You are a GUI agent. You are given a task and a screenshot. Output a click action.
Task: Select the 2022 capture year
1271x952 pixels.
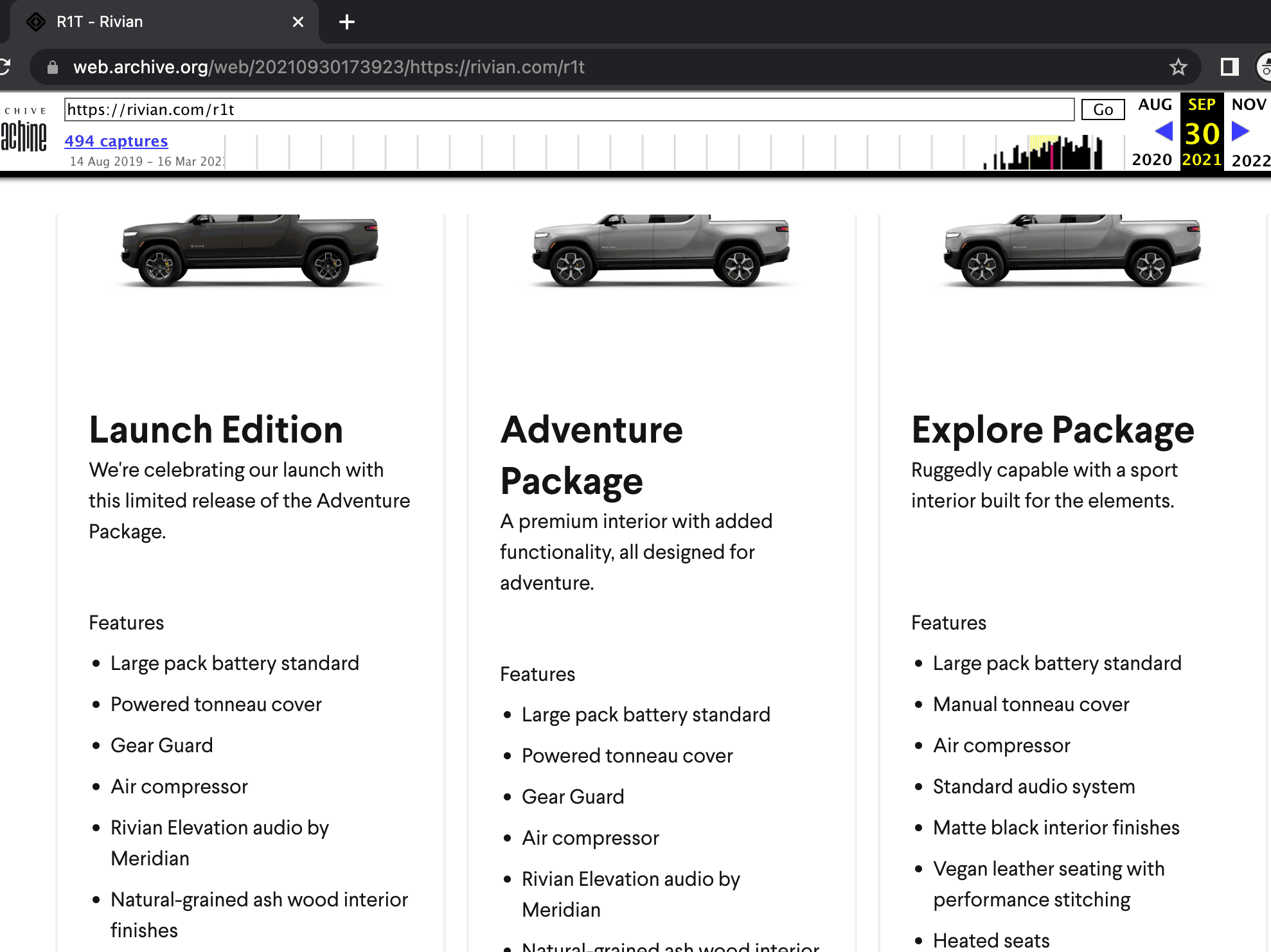point(1251,160)
